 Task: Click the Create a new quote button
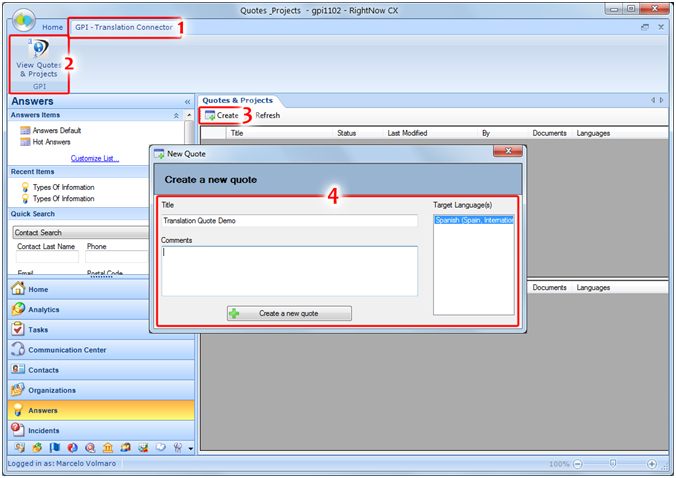[289, 313]
